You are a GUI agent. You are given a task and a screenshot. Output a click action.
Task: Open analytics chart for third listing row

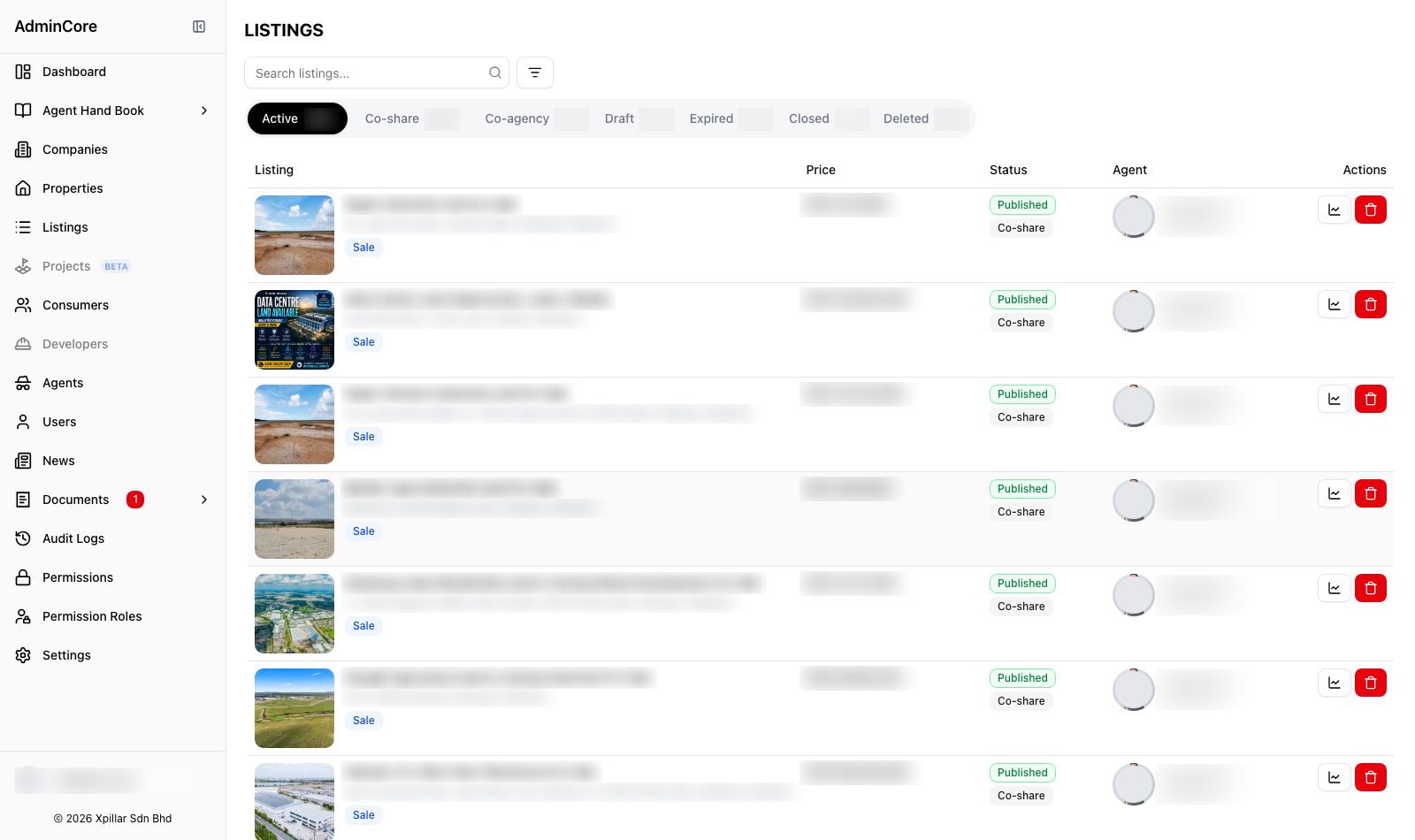(1334, 399)
